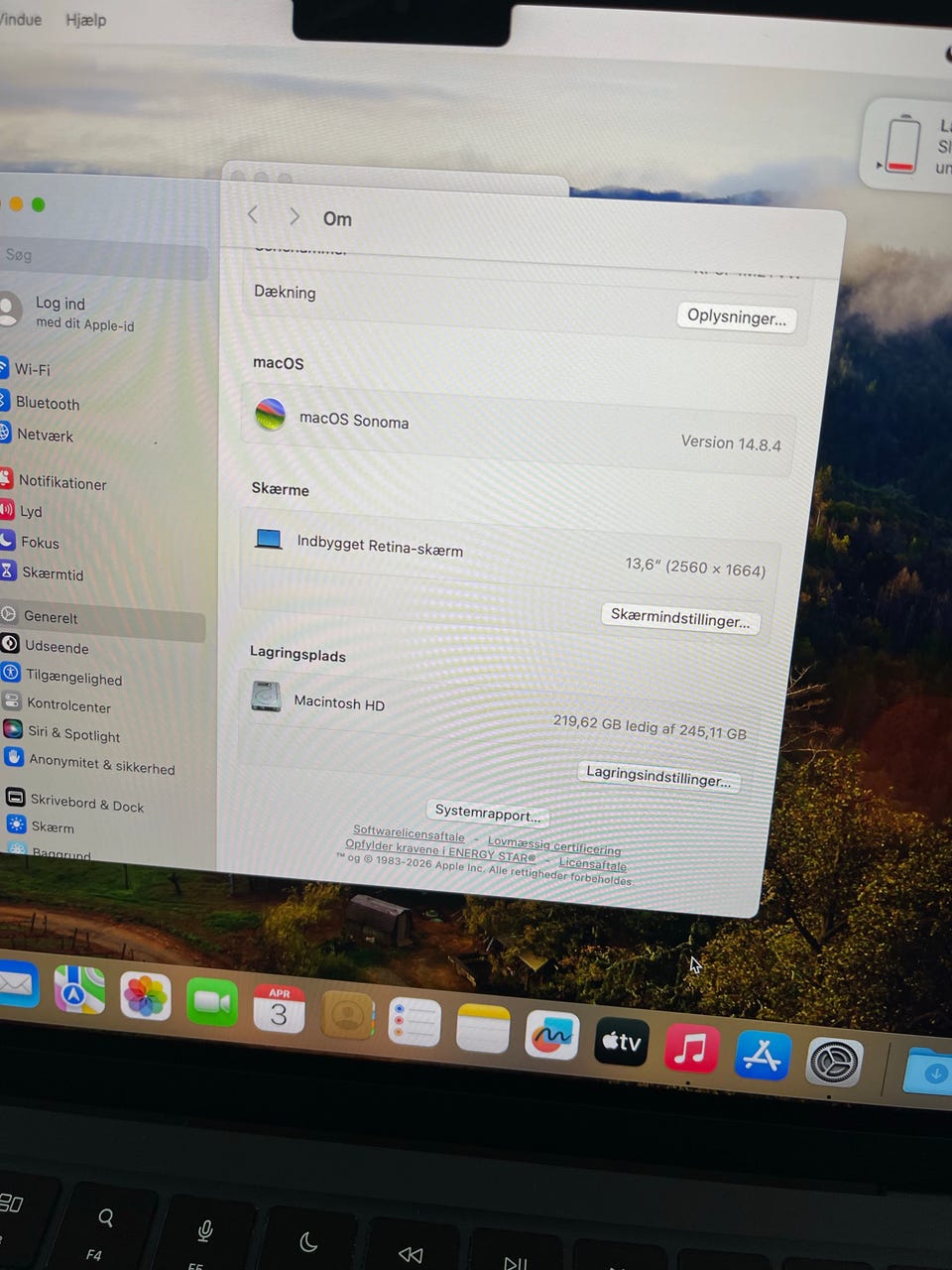Click the Oplysninger... button for Dækning
The image size is (952, 1270).
(x=737, y=317)
